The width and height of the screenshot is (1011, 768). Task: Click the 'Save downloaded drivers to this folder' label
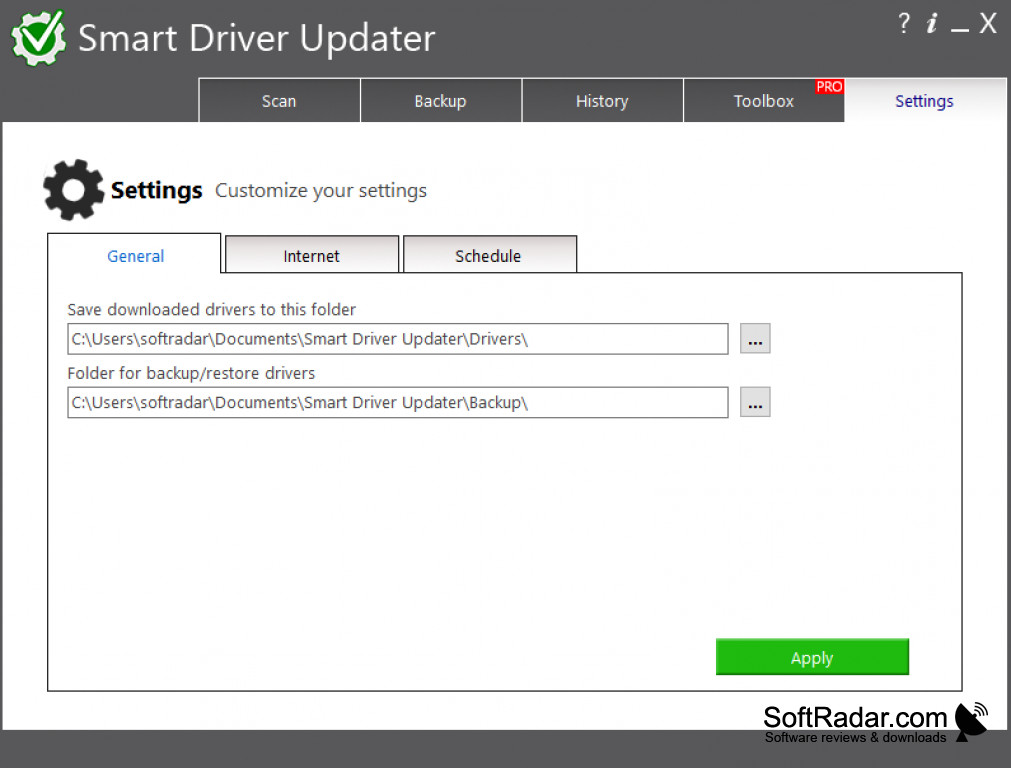point(211,310)
